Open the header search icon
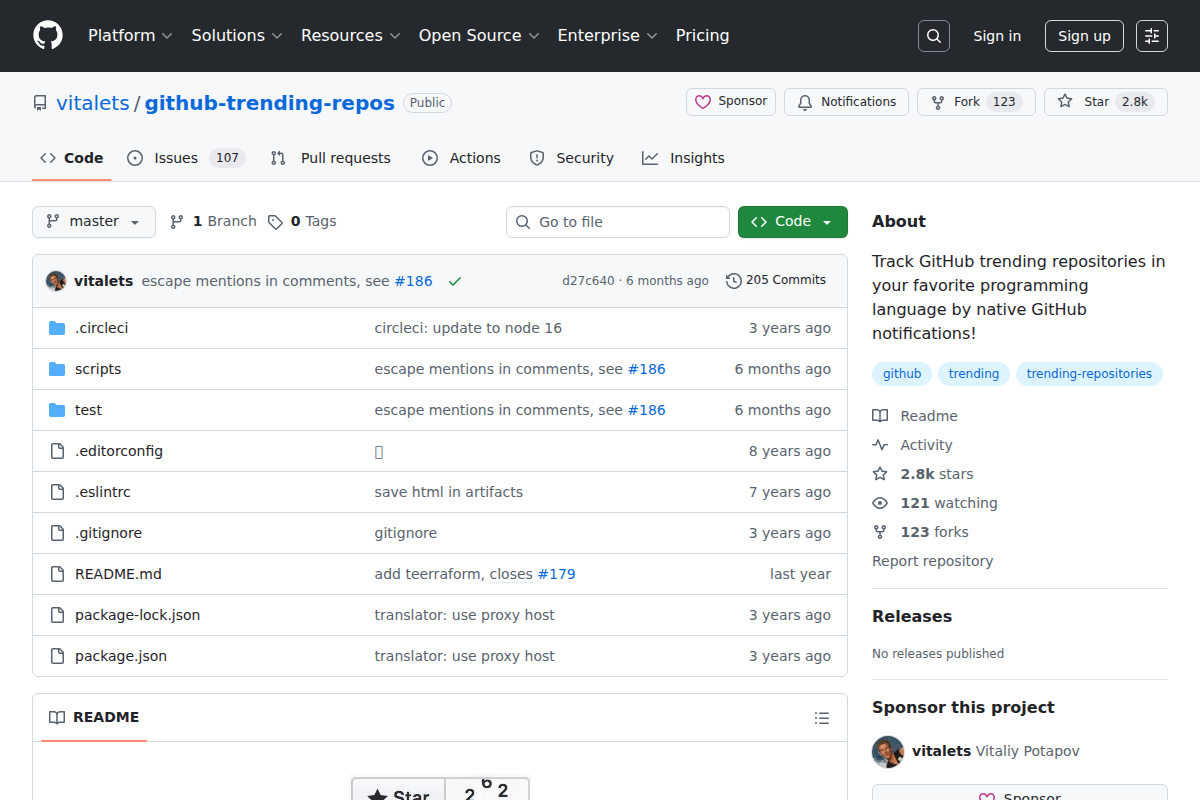The image size is (1200, 800). (933, 35)
